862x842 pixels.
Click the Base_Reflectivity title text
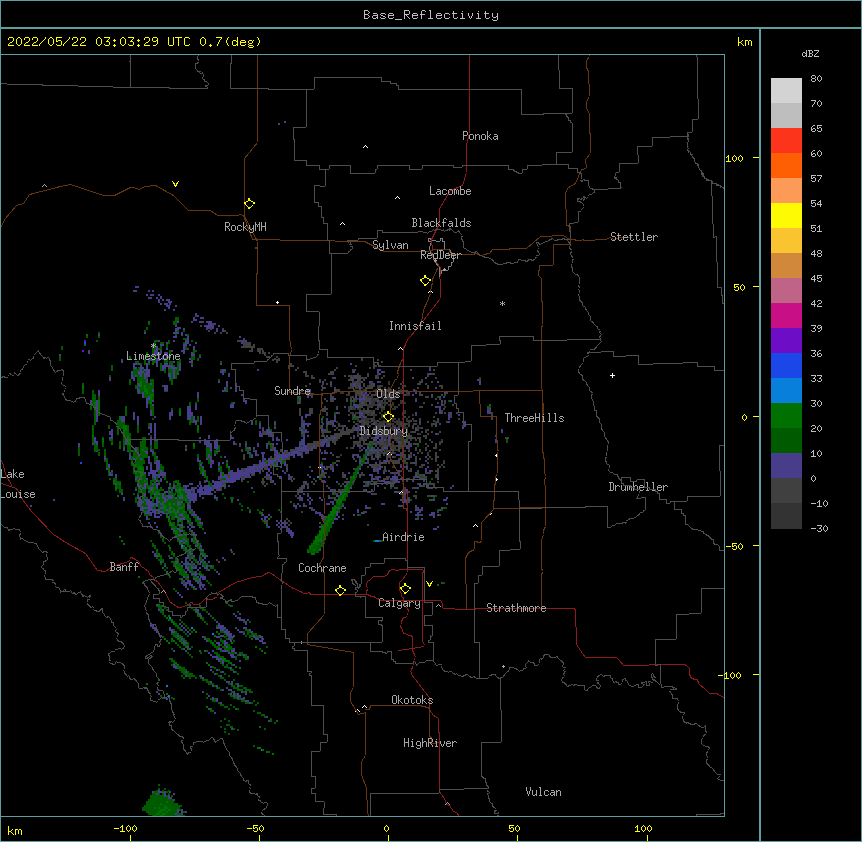(x=431, y=15)
